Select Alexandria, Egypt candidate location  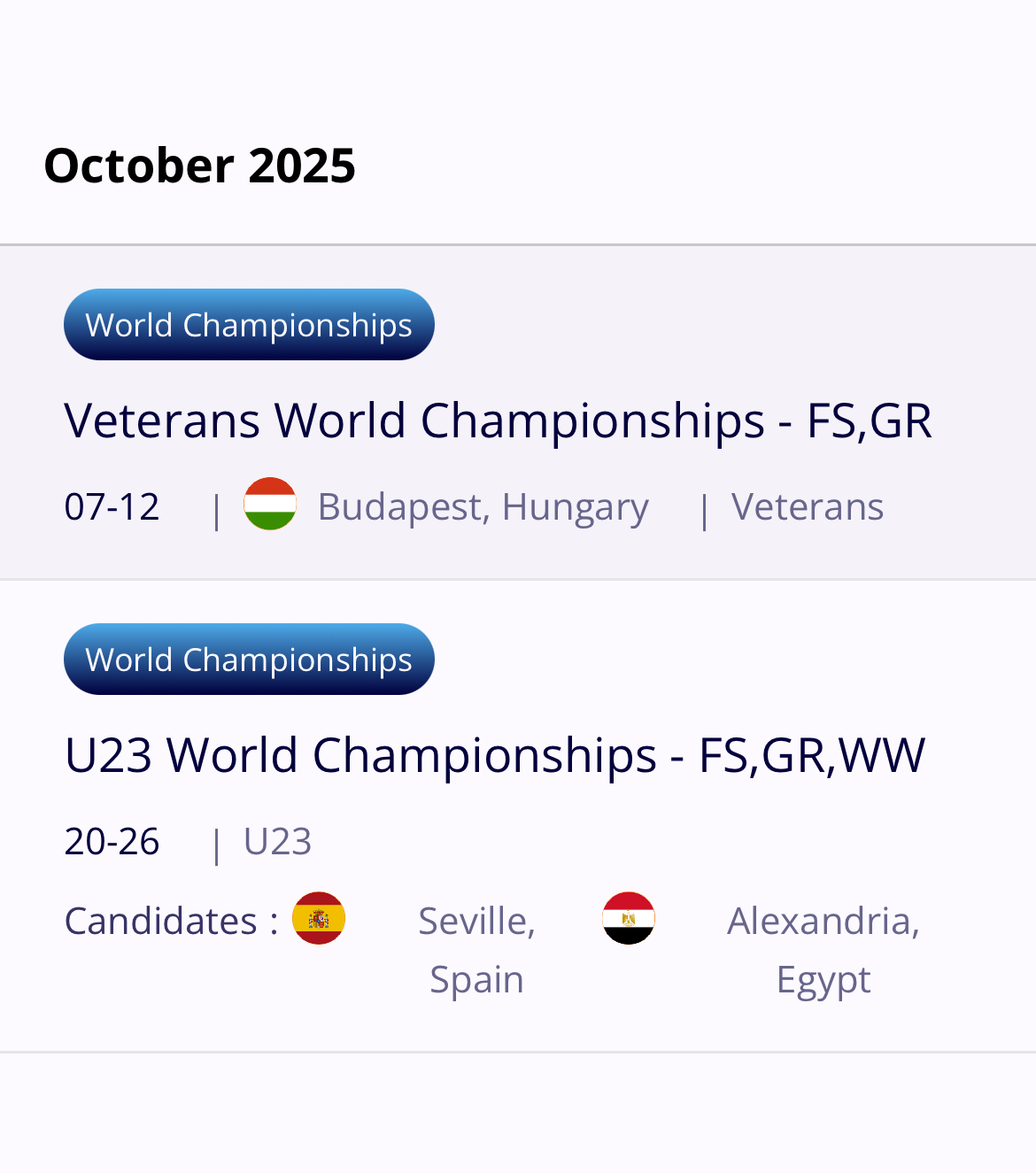pyautogui.click(x=823, y=950)
